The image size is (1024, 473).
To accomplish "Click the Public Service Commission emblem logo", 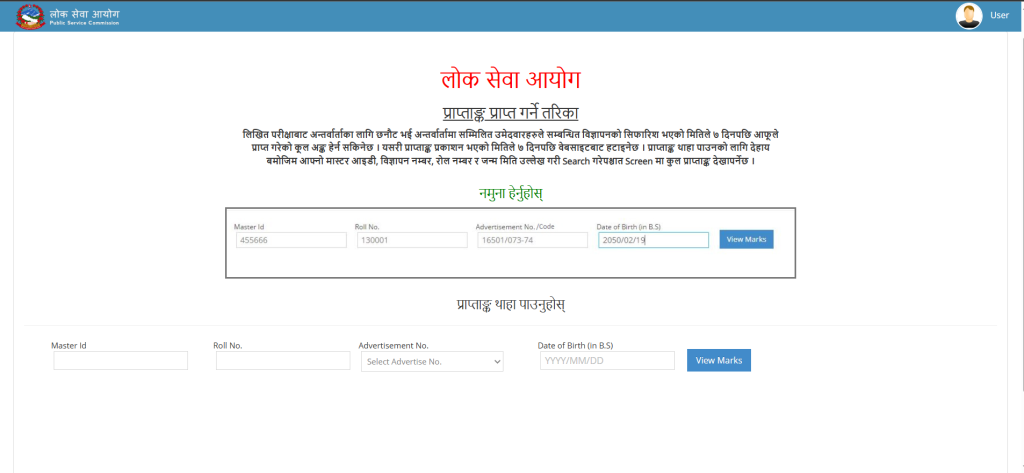I will (30, 16).
